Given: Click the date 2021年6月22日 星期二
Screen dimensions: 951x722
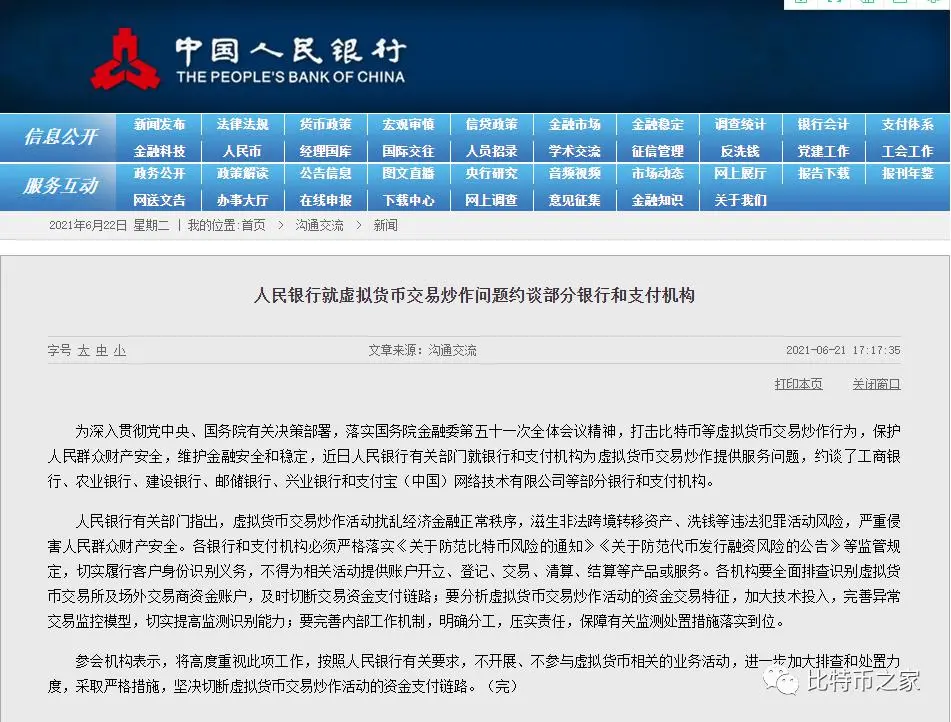Looking at the screenshot, I should tap(109, 226).
